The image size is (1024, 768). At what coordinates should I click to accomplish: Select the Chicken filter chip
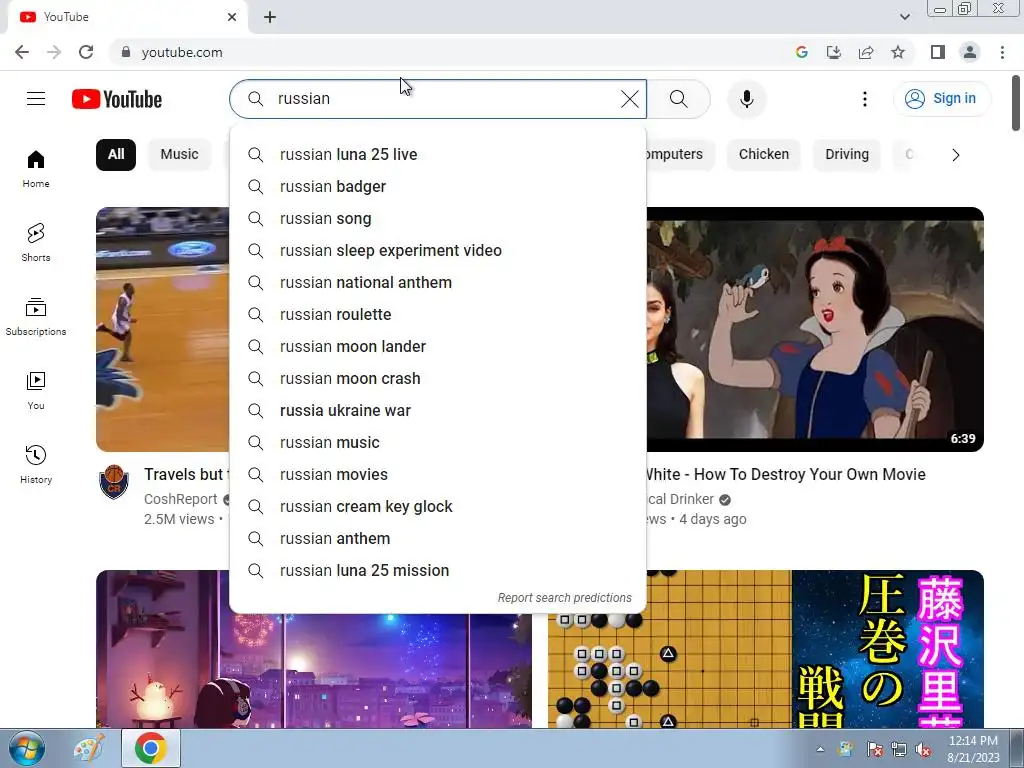pyautogui.click(x=763, y=155)
